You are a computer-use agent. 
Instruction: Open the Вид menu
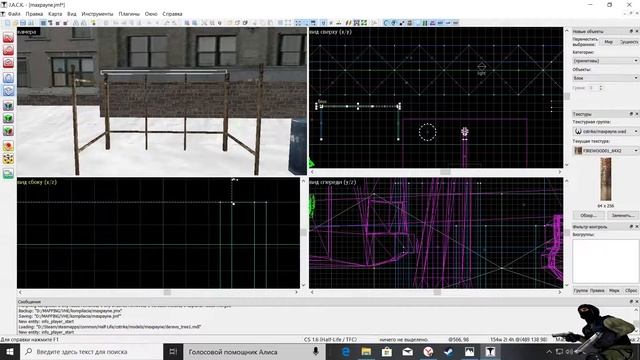tap(72, 14)
